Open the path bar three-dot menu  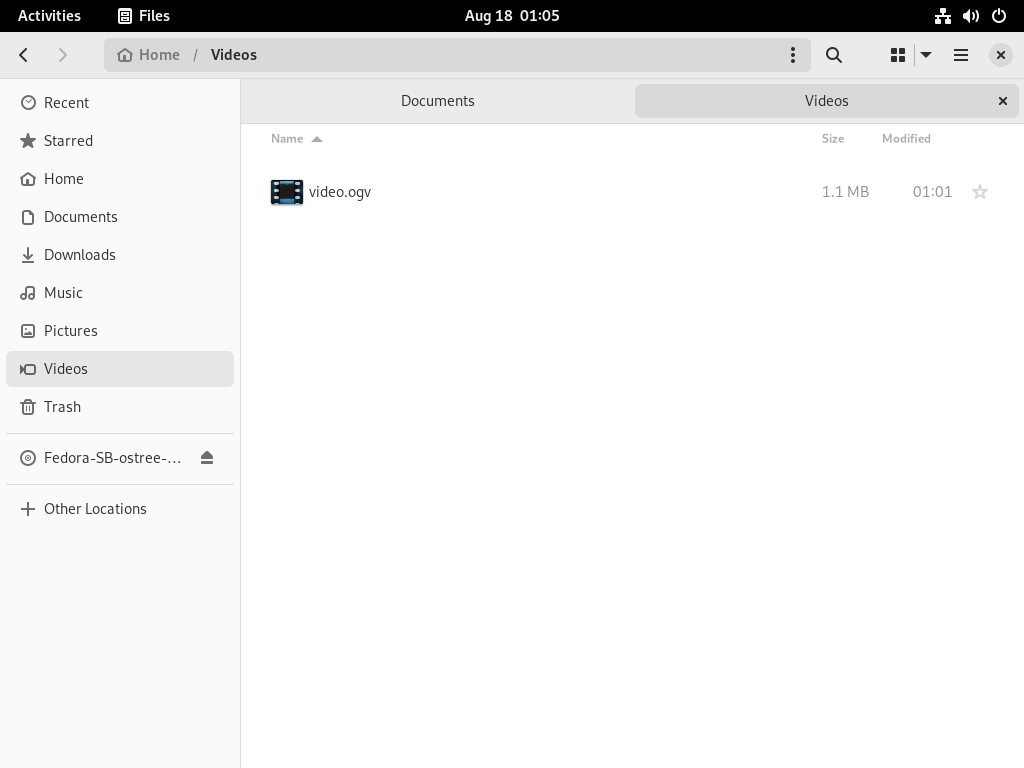[793, 55]
